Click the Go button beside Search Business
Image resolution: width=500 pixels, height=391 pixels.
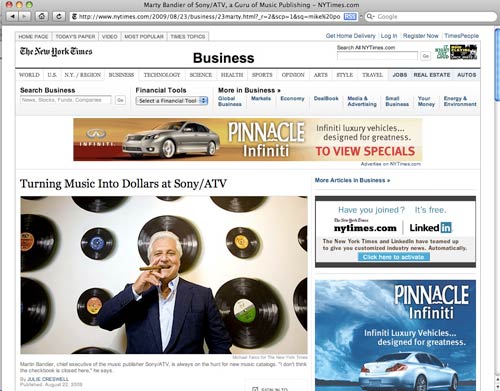[120, 100]
